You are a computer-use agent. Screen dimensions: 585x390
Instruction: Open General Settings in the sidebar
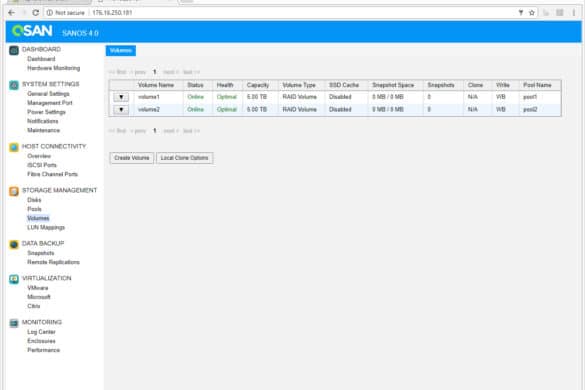48,94
